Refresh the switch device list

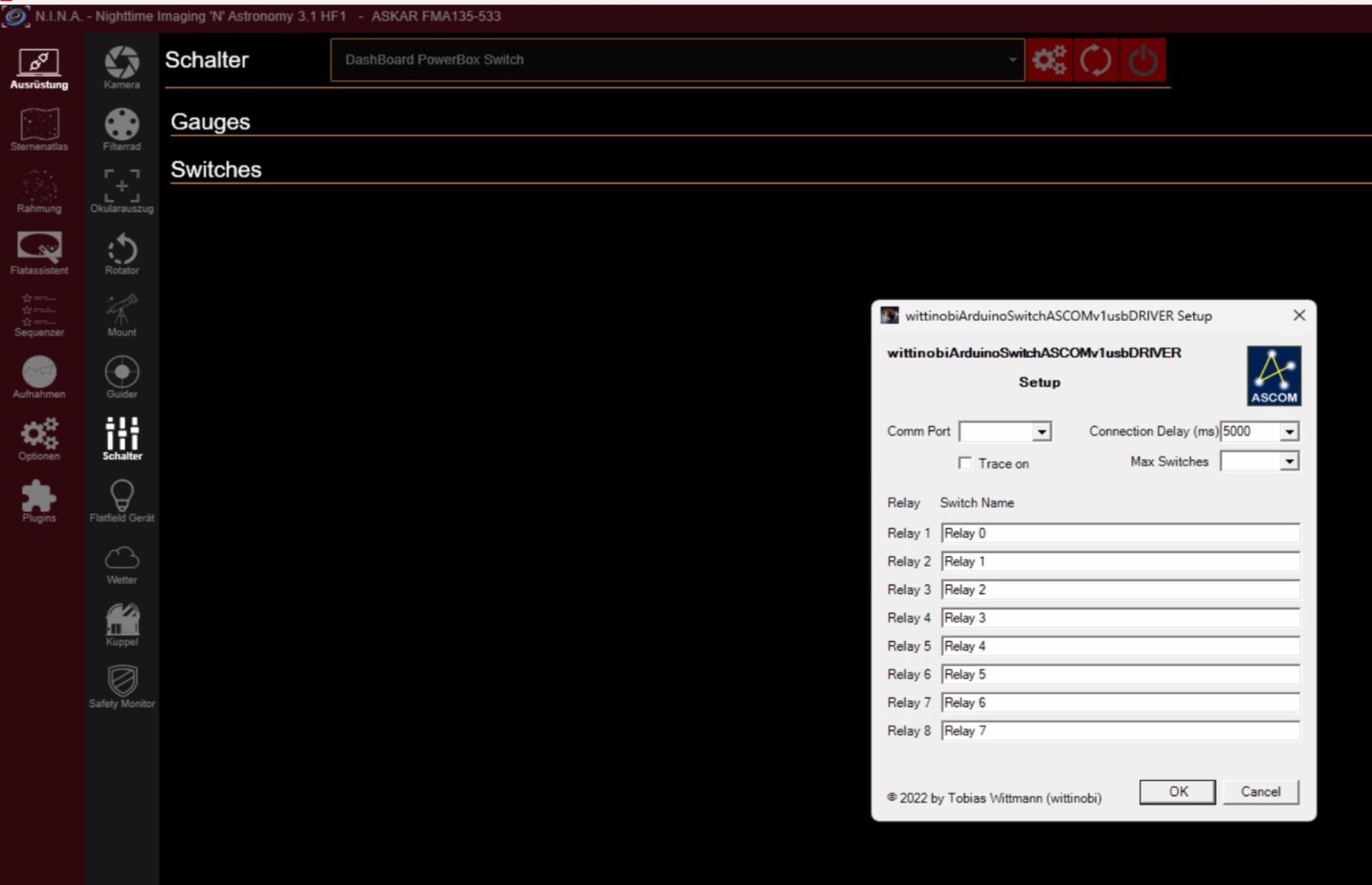click(1095, 60)
